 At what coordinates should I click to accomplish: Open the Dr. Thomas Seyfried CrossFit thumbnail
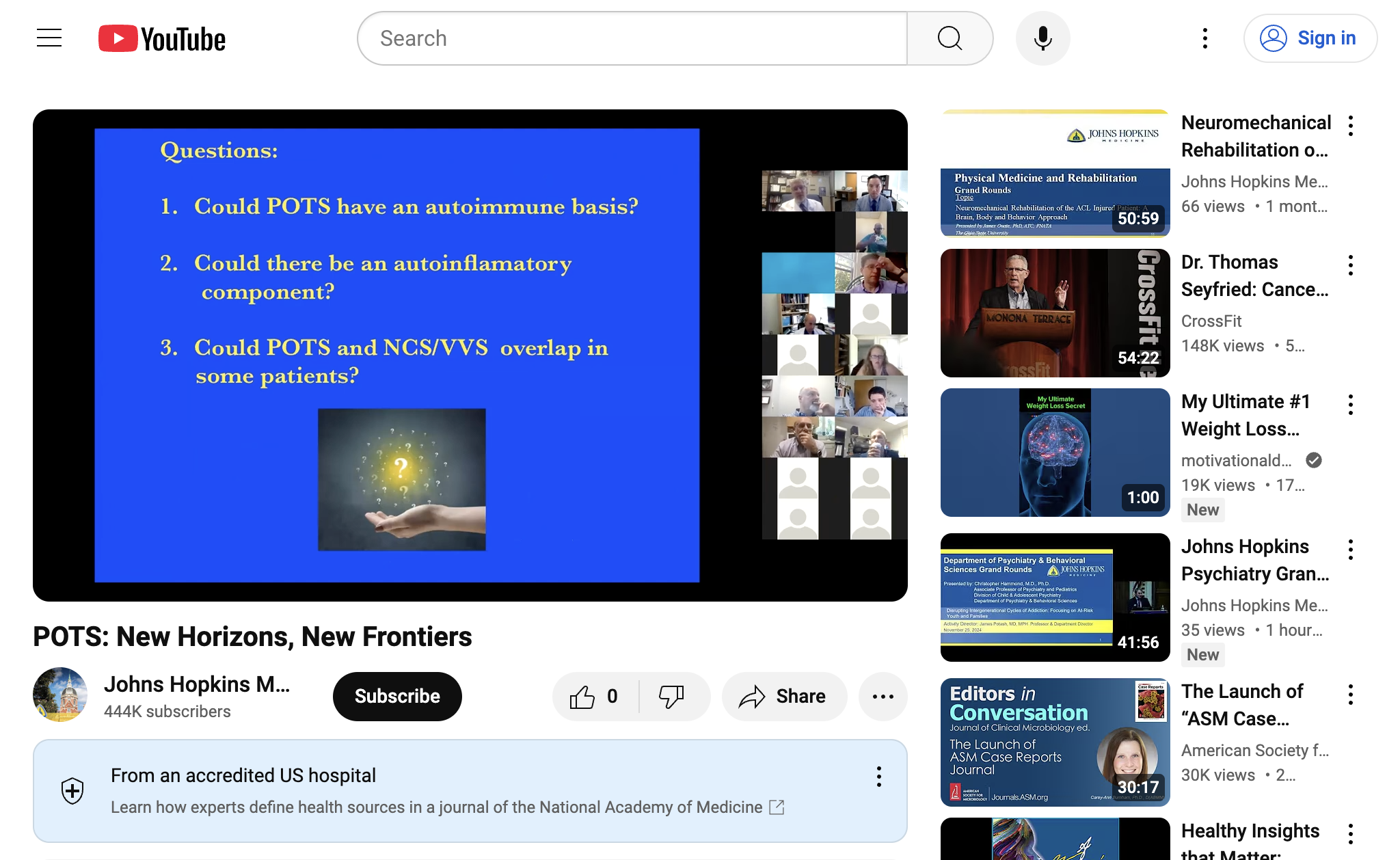coord(1055,313)
